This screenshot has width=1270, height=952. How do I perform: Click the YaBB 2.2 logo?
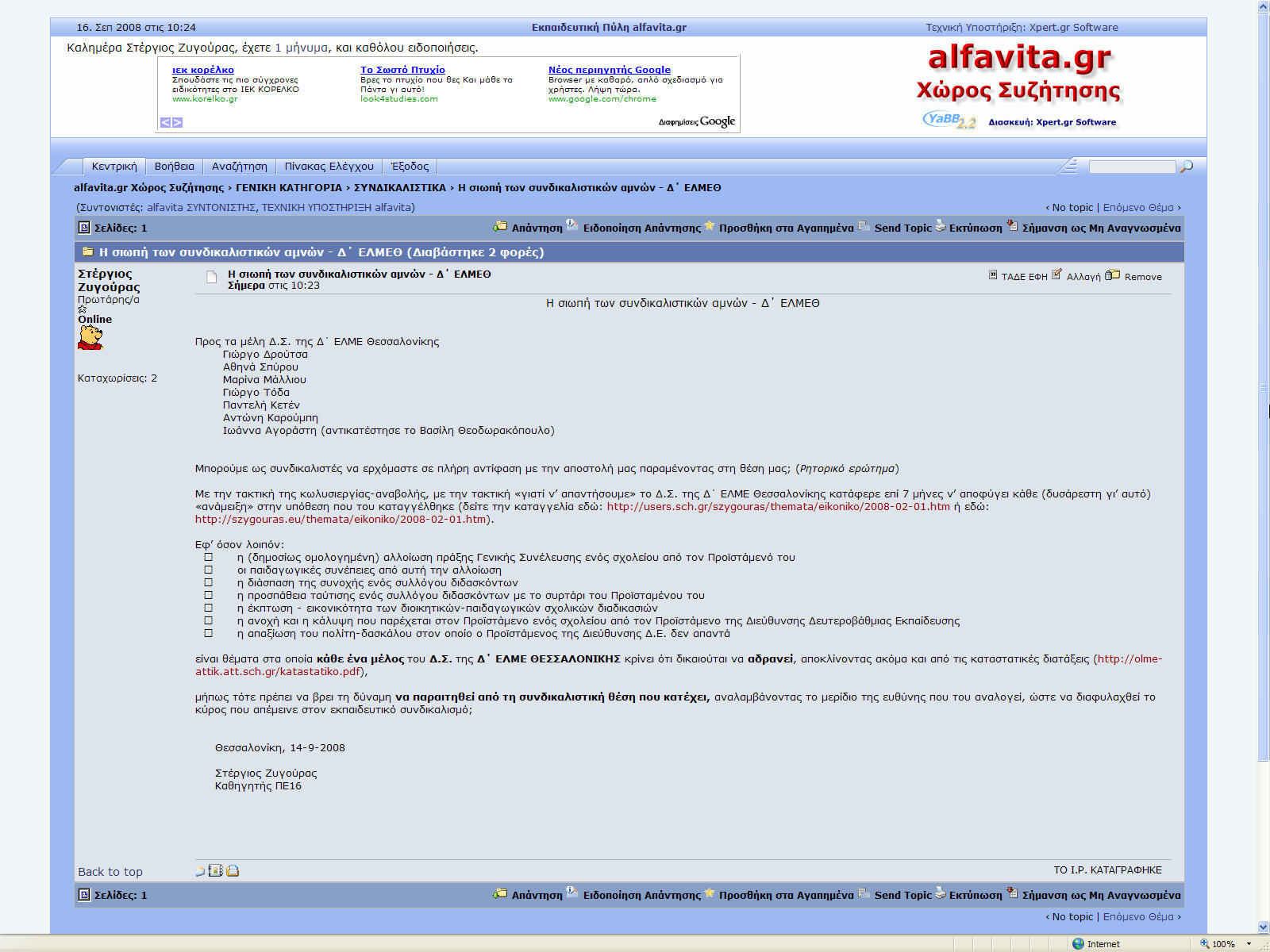click(x=949, y=121)
